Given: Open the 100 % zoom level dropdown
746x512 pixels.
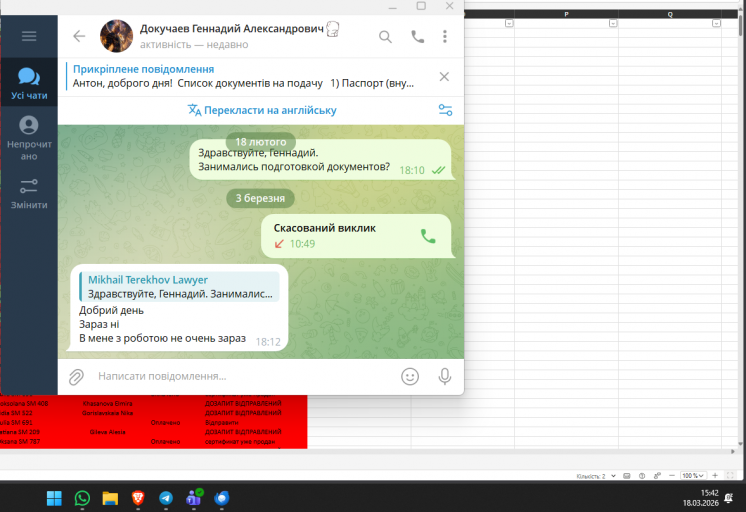Looking at the screenshot, I should click(693, 476).
